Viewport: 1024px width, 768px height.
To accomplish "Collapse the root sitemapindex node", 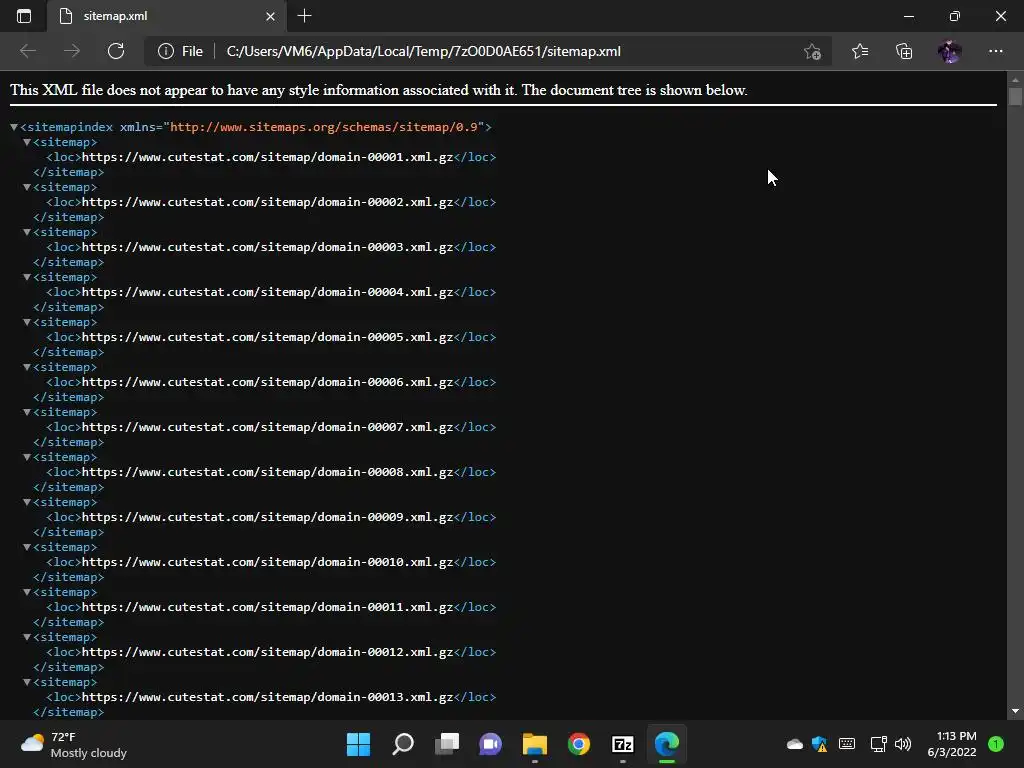I will coord(14,127).
